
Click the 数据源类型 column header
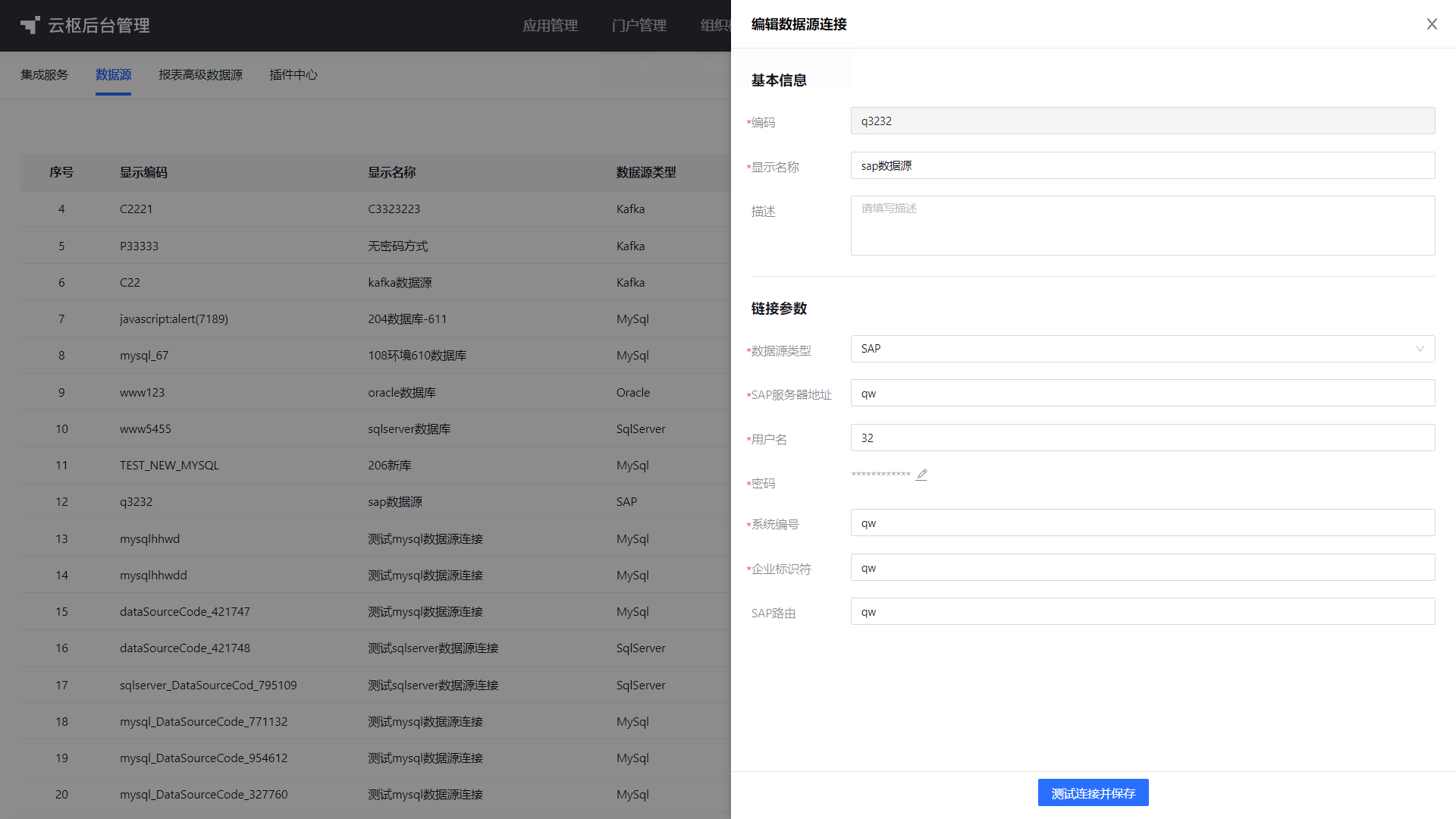click(x=646, y=172)
